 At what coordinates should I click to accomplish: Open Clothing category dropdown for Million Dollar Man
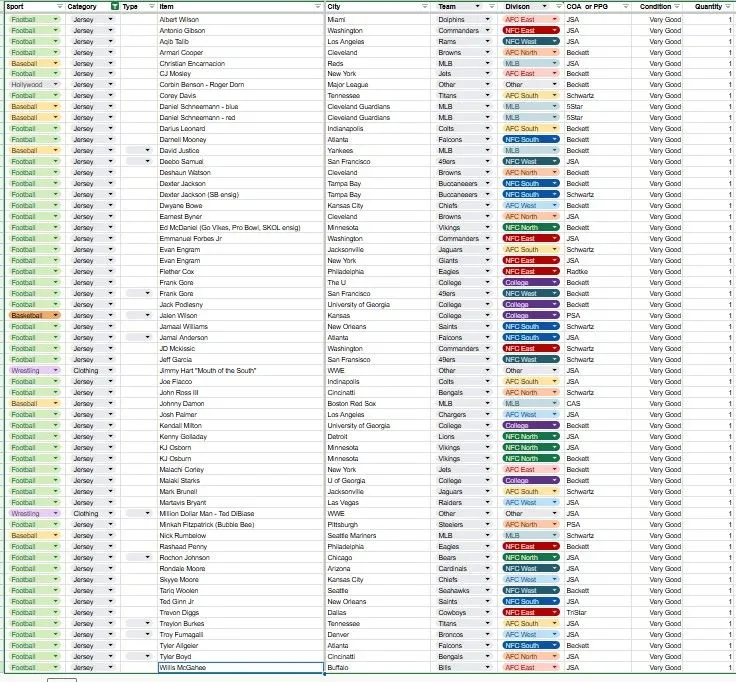pyautogui.click(x=111, y=513)
